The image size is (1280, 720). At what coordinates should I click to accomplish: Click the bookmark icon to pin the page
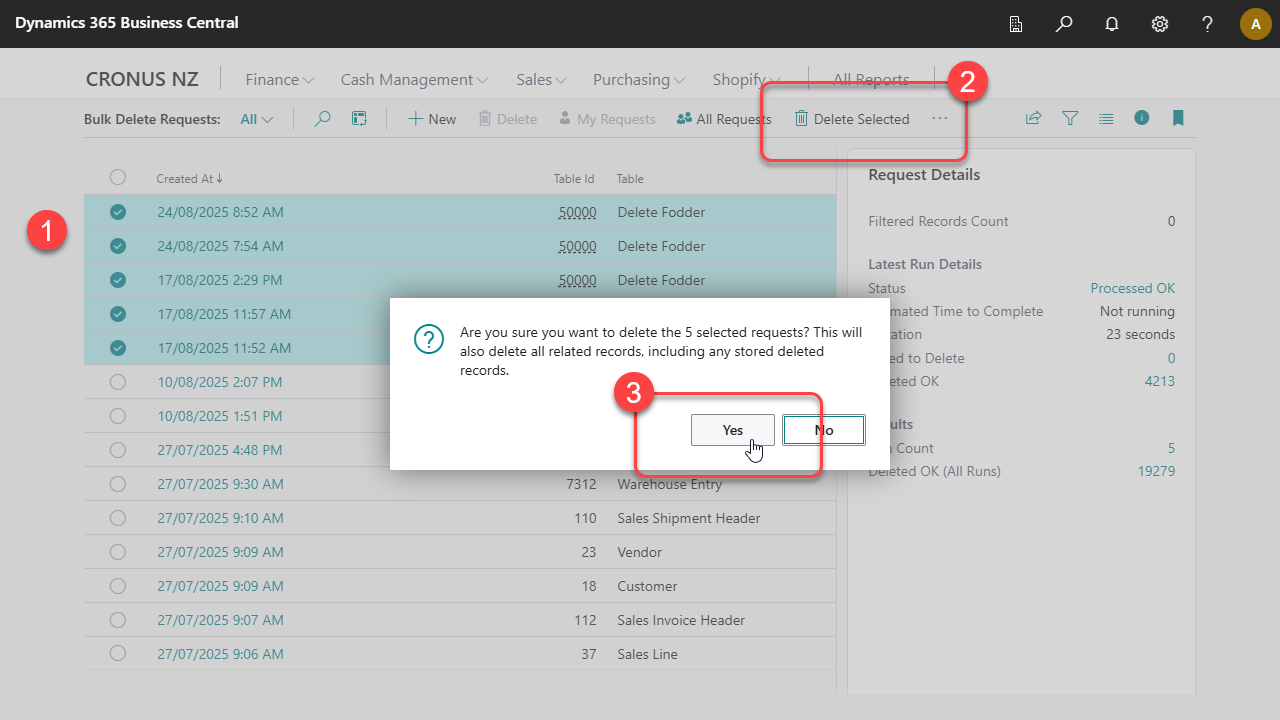tap(1178, 118)
